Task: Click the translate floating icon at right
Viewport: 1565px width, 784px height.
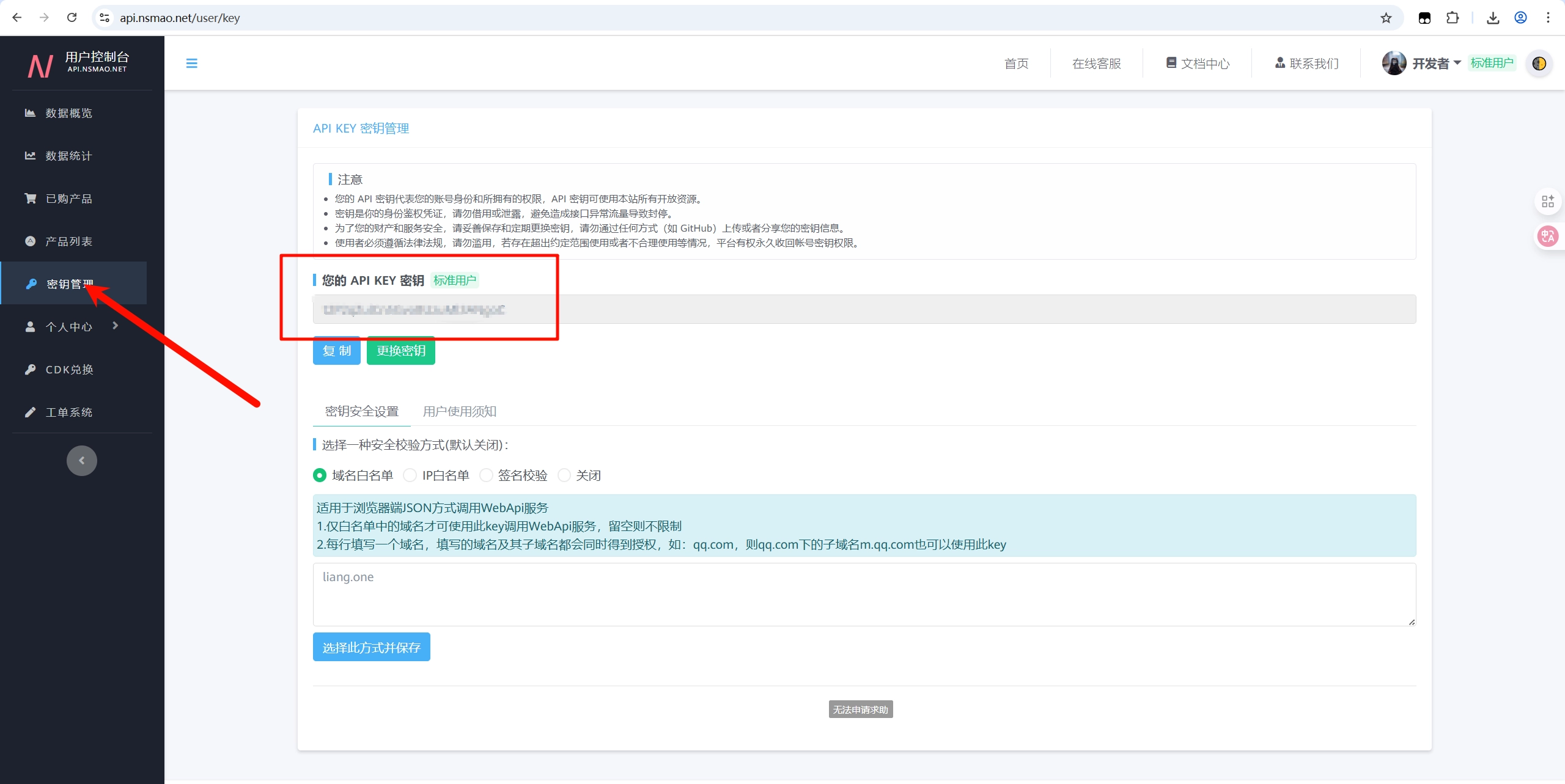Action: [1548, 236]
